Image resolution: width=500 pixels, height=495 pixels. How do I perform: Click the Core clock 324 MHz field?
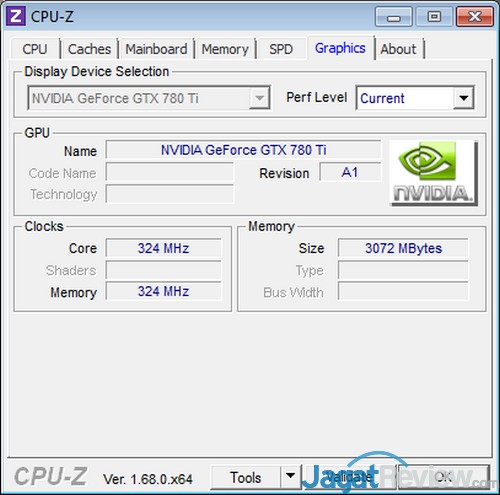(163, 248)
